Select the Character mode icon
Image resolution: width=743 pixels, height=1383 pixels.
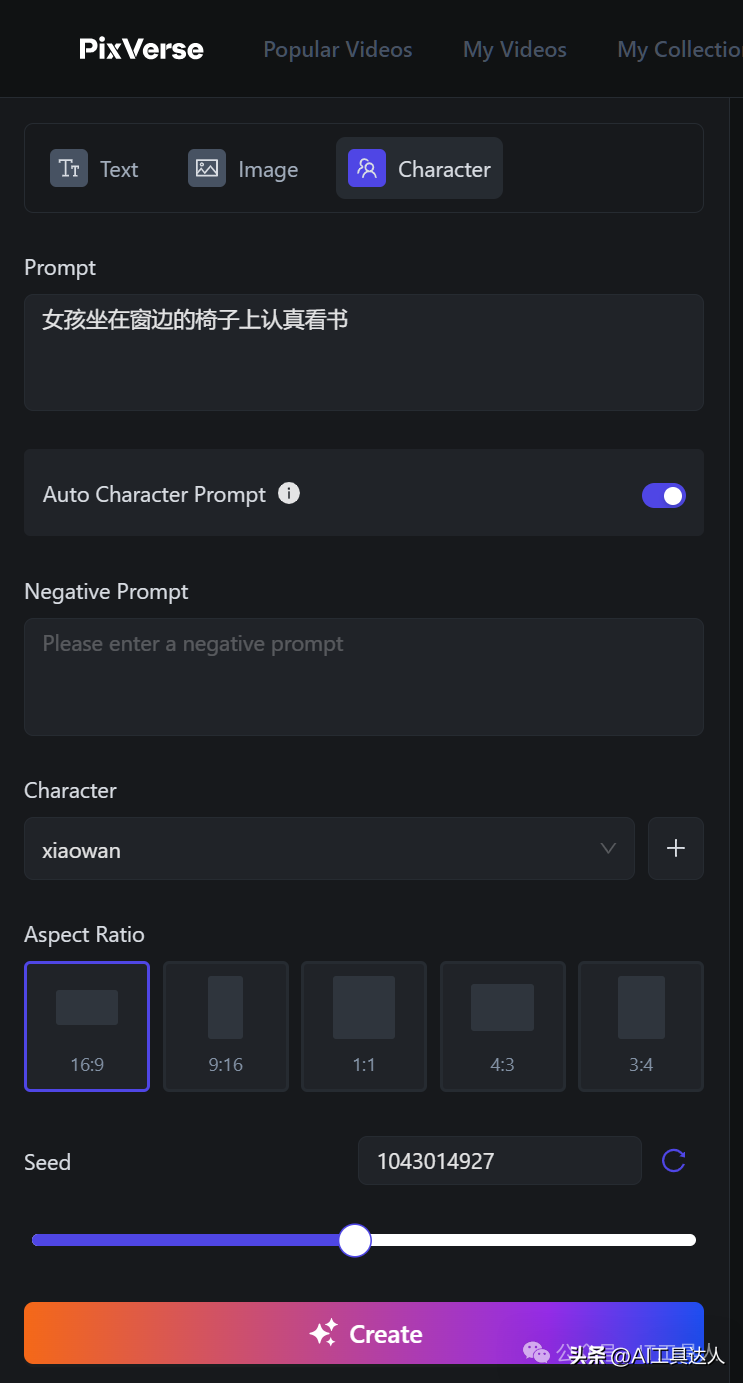[367, 168]
